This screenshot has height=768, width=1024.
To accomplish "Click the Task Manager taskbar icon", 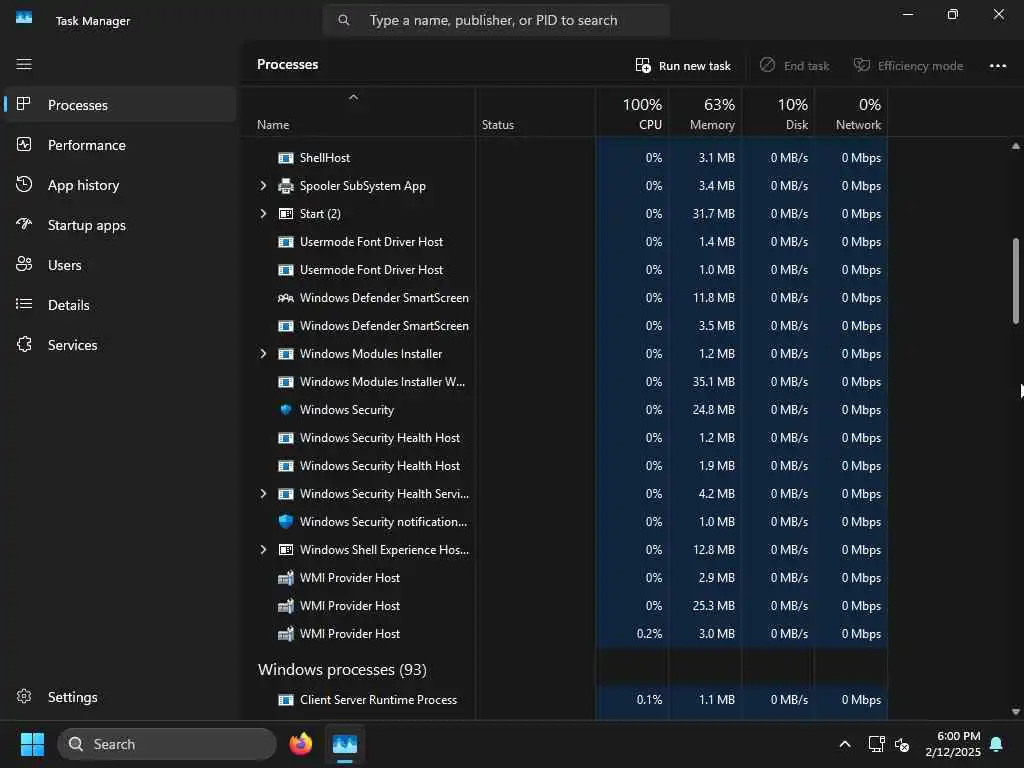I will (345, 744).
